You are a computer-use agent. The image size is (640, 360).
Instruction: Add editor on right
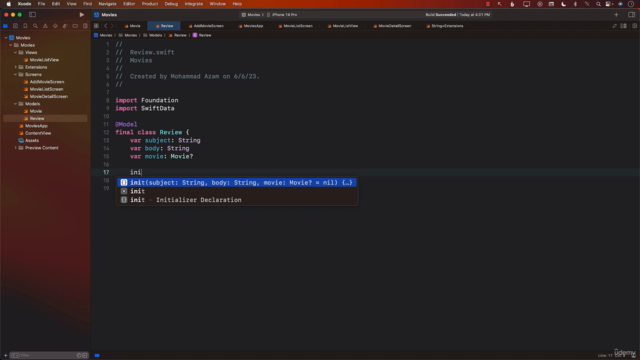(634, 26)
